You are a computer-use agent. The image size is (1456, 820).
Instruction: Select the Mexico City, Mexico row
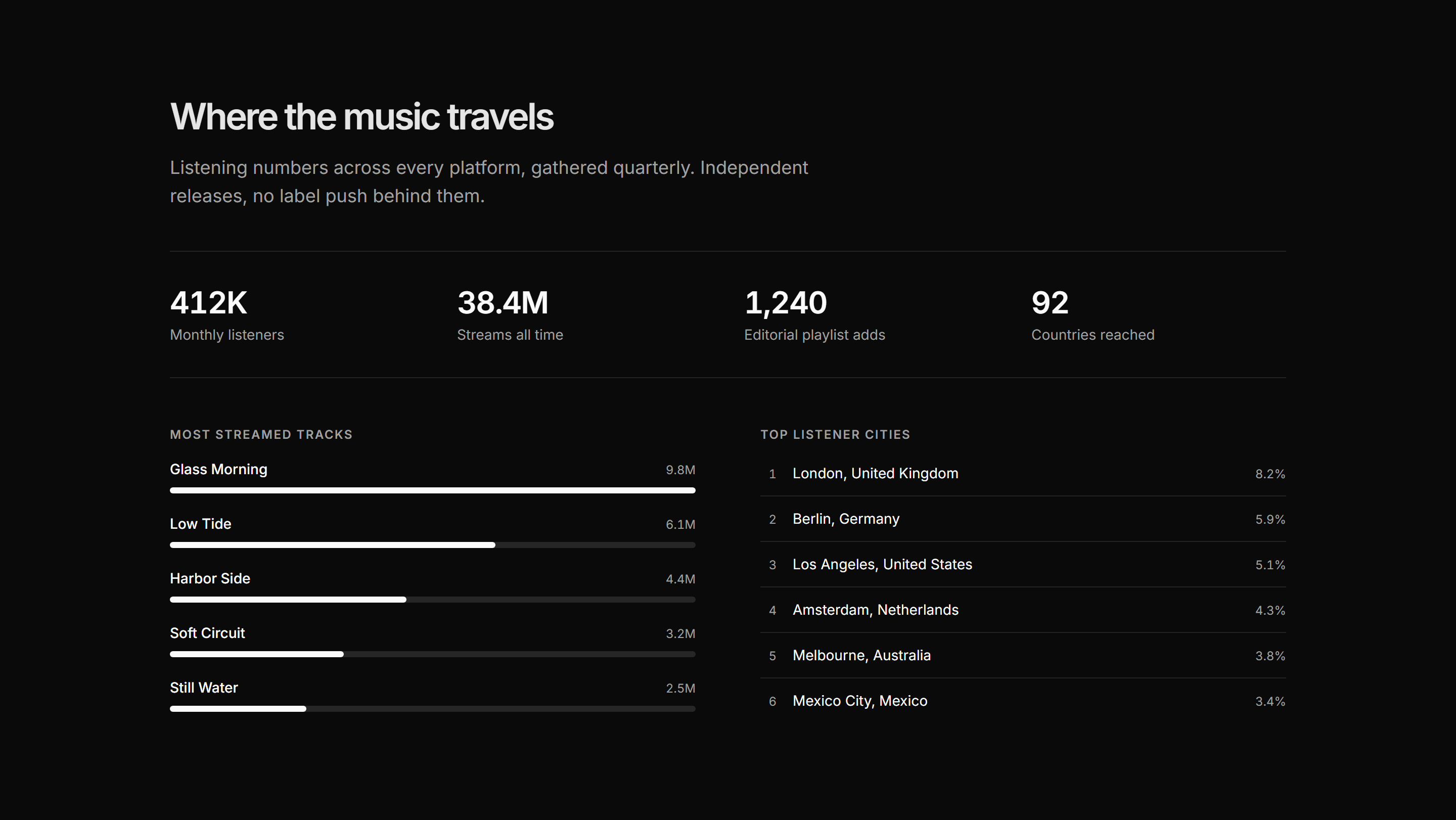point(1023,701)
